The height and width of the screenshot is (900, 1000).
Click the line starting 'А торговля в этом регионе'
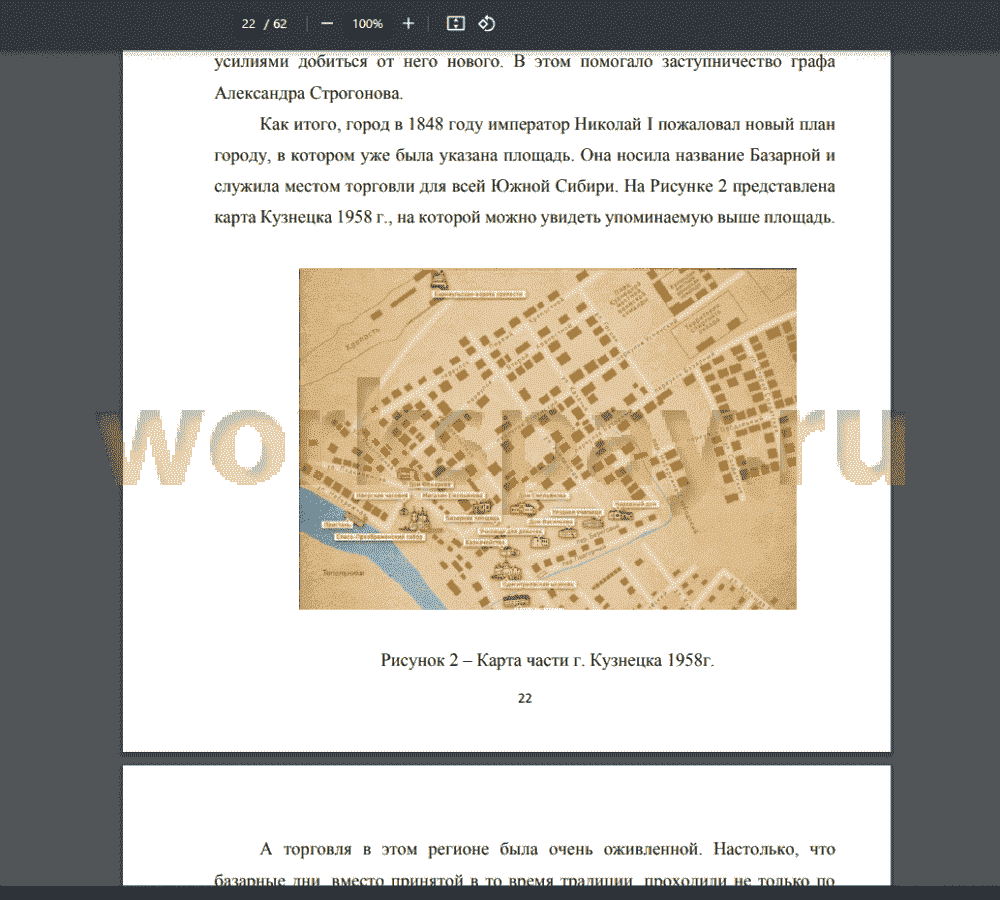click(x=547, y=849)
